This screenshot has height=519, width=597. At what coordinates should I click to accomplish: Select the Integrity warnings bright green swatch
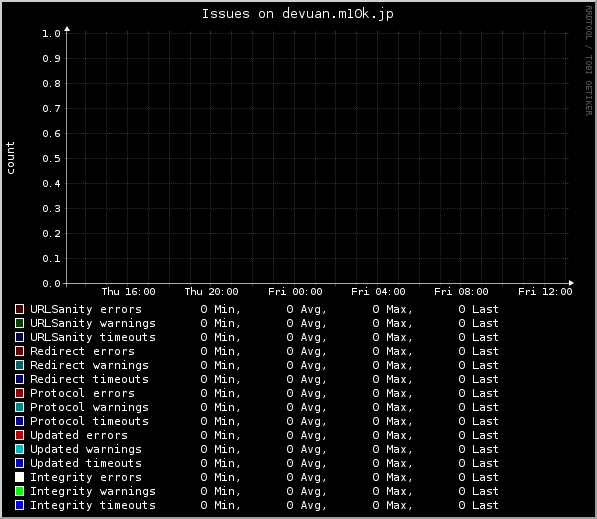(19, 491)
